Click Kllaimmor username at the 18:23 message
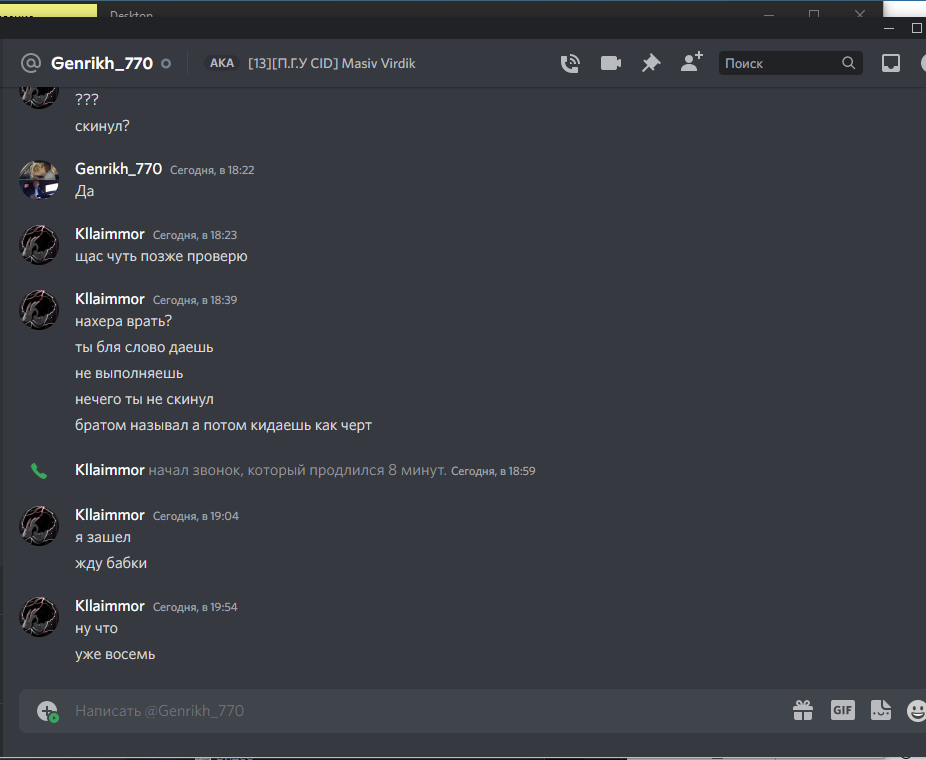 pos(109,234)
